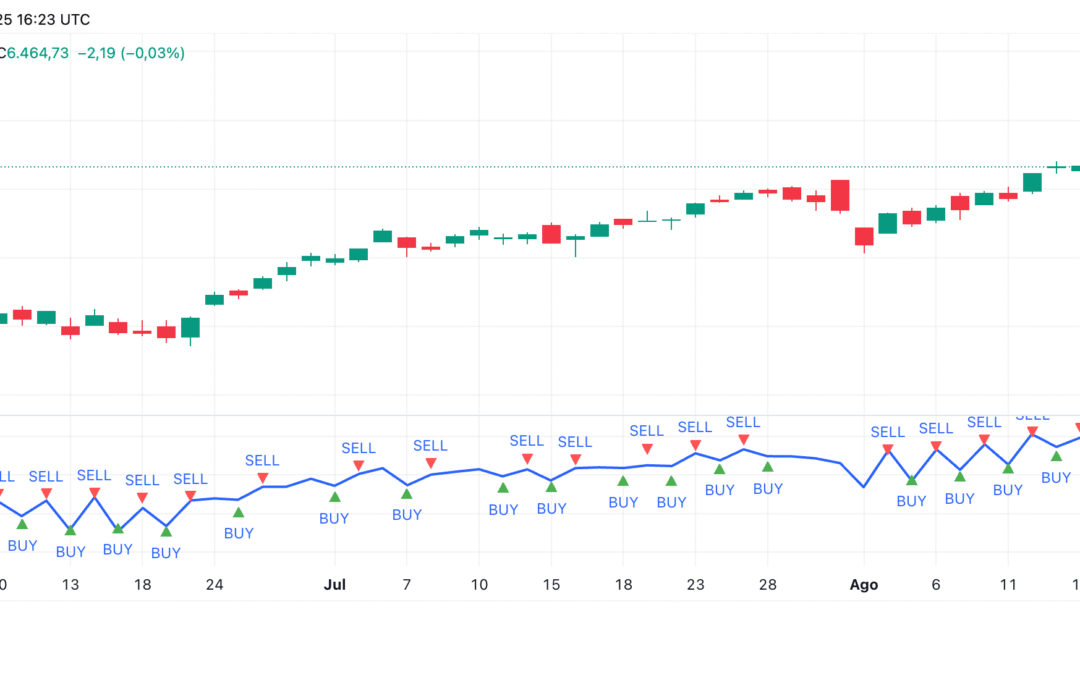Image resolution: width=1080 pixels, height=675 pixels.
Task: Select the 28 date label on time axis
Action: [x=767, y=585]
